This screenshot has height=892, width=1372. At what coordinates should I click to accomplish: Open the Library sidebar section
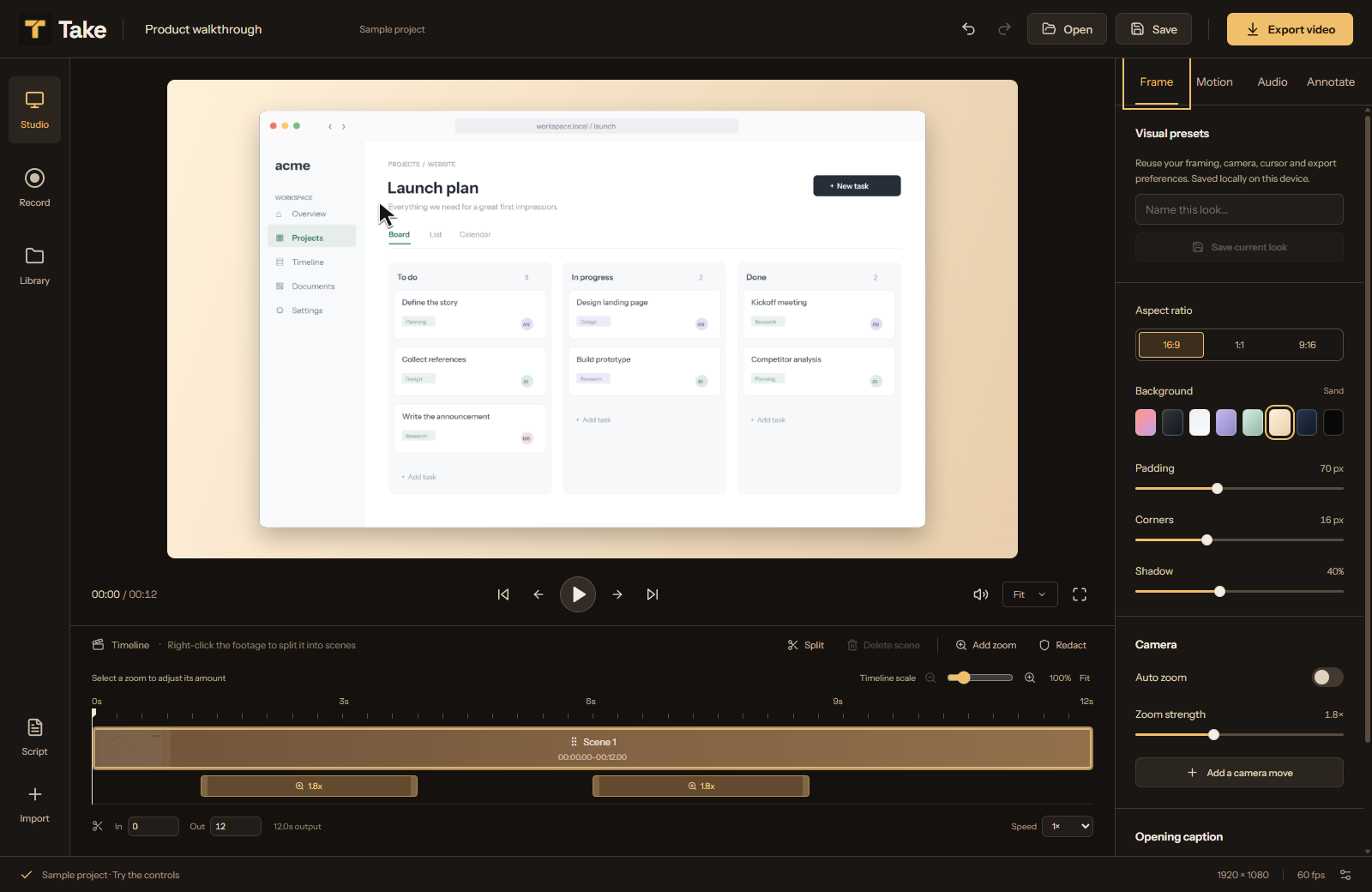tap(34, 266)
